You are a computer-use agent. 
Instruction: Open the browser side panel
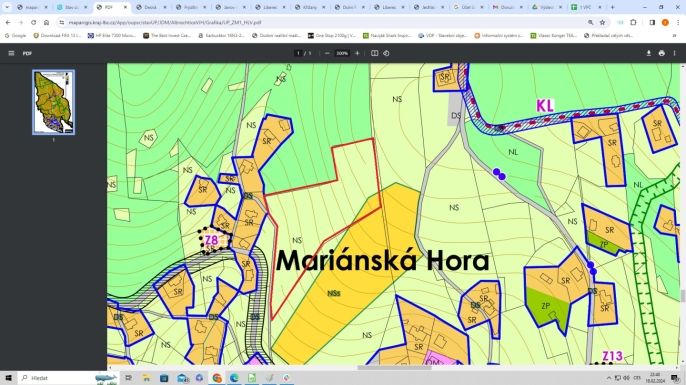[652, 22]
